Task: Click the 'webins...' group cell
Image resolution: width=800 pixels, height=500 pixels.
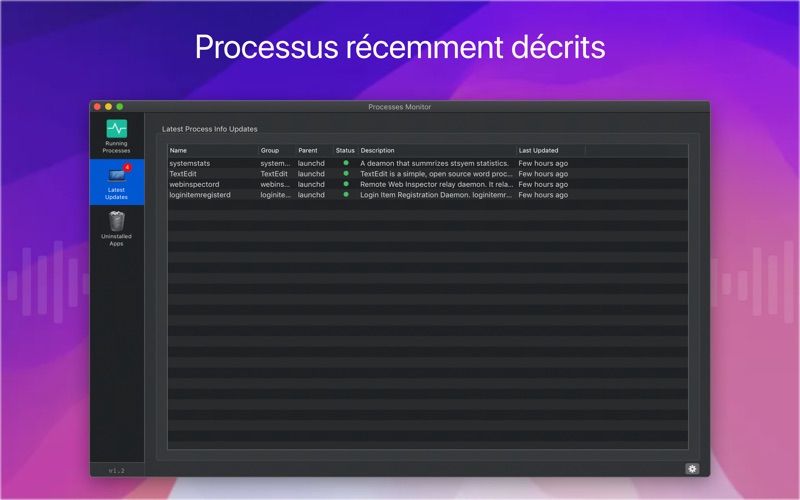Action: (275, 184)
